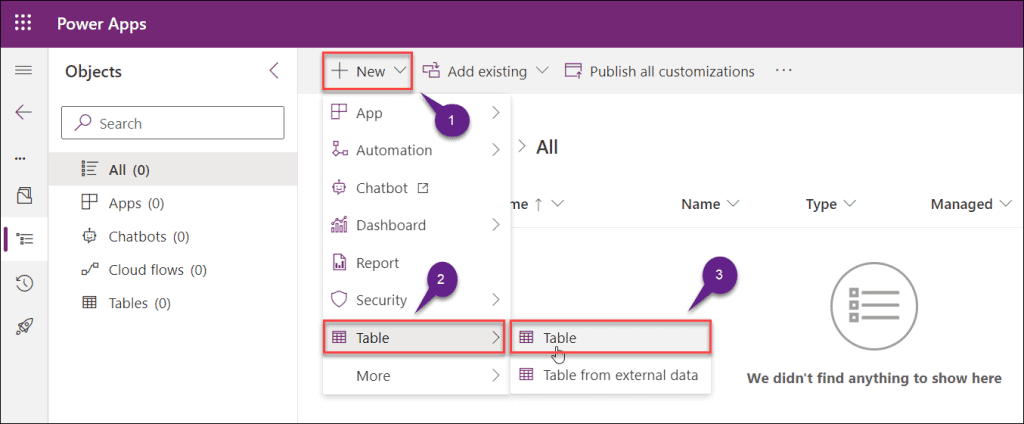The width and height of the screenshot is (1024, 424).
Task: Open the app launcher waffle icon
Action: click(23, 24)
